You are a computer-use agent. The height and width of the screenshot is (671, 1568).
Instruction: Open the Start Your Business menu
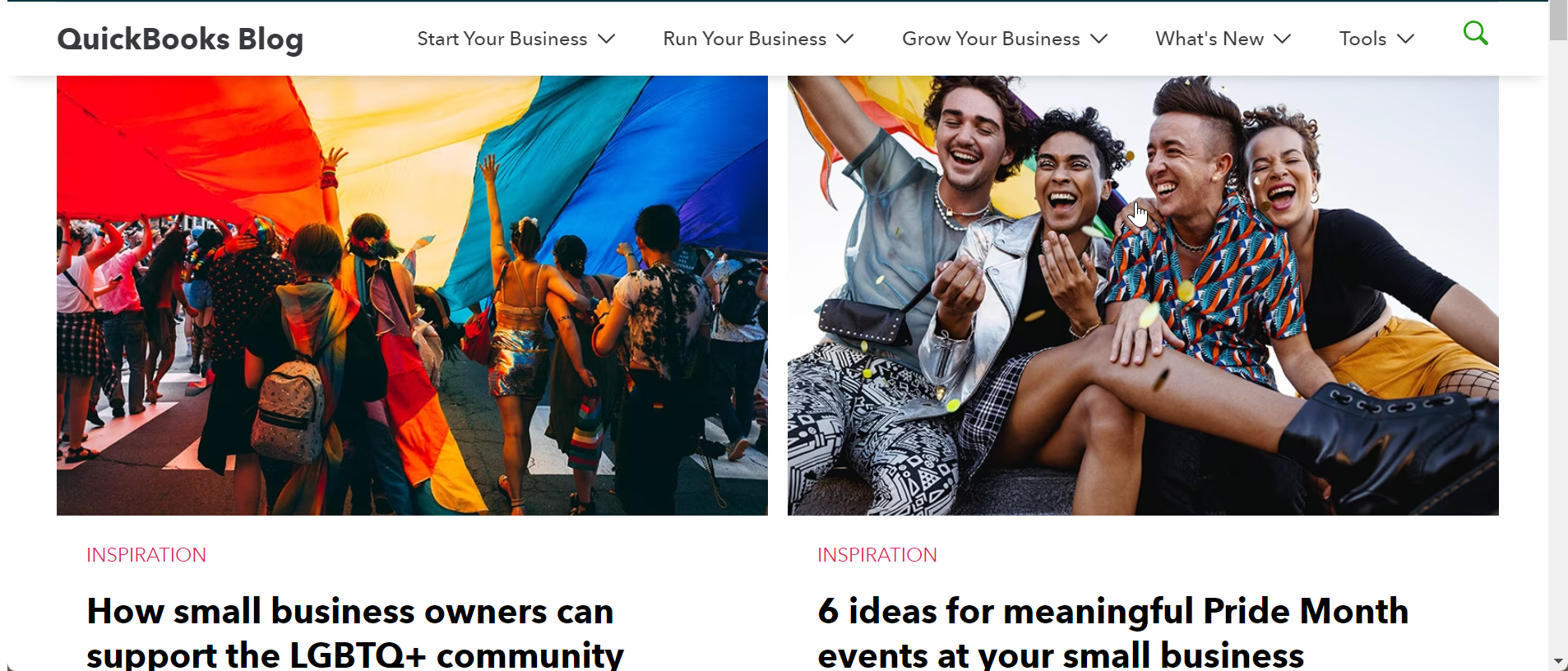point(502,39)
